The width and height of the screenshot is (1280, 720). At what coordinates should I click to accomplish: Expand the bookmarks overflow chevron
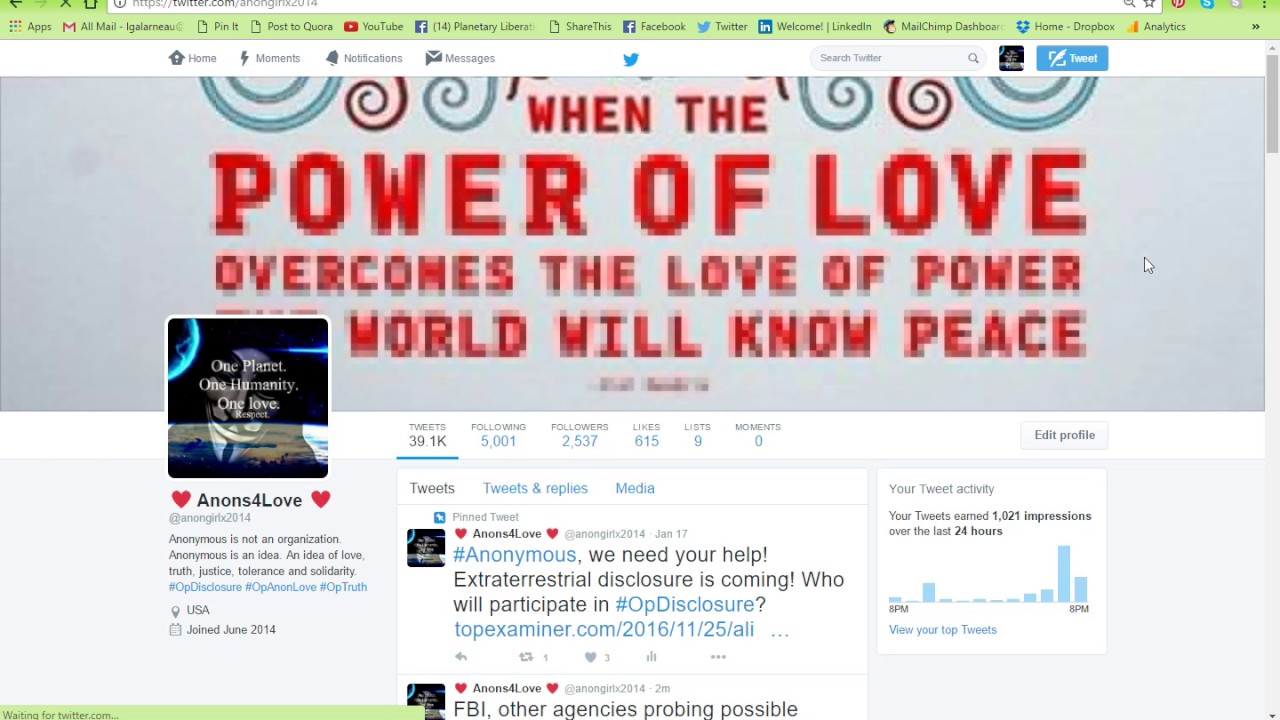tap(1256, 27)
